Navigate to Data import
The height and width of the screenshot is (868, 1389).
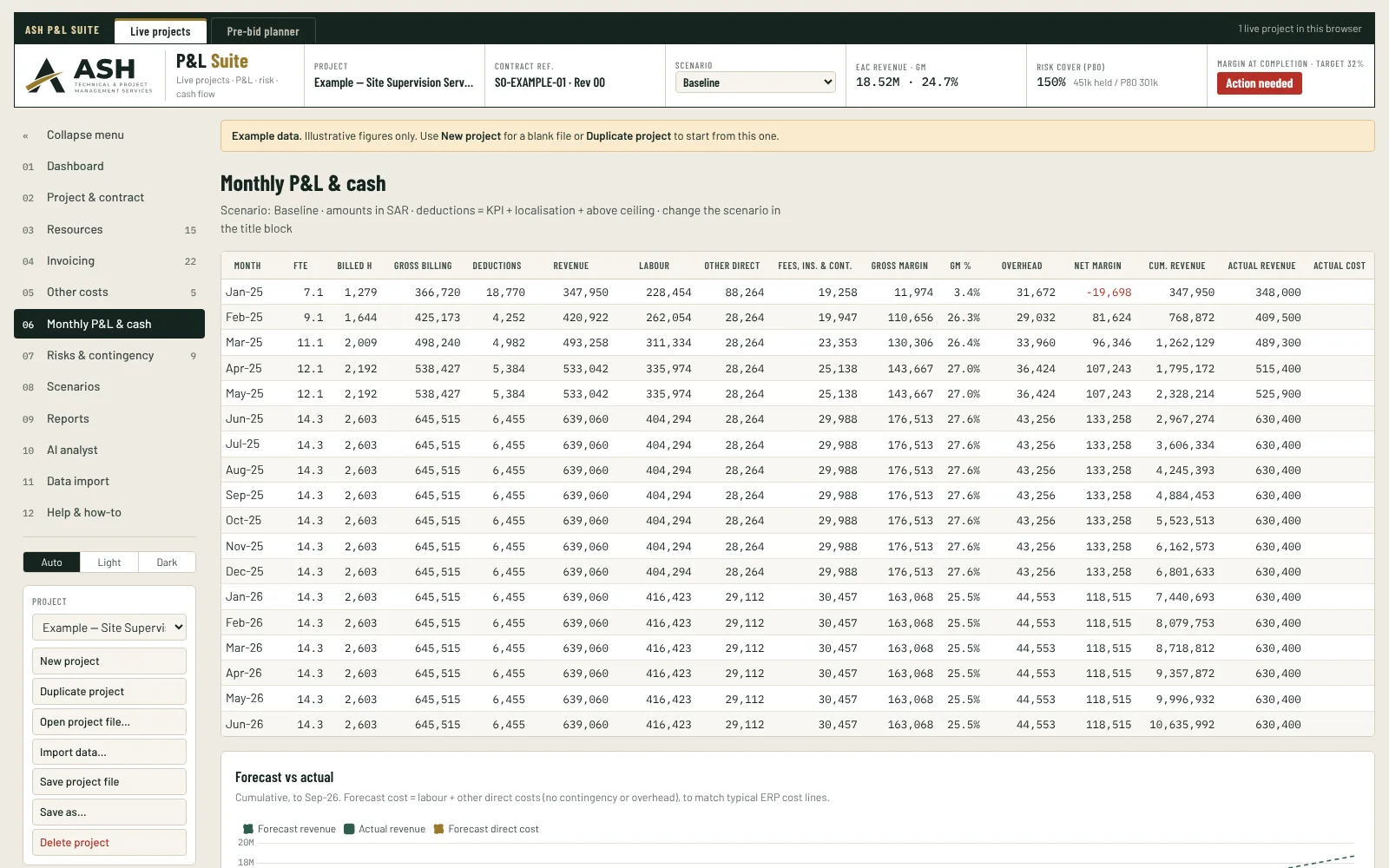coord(109,482)
